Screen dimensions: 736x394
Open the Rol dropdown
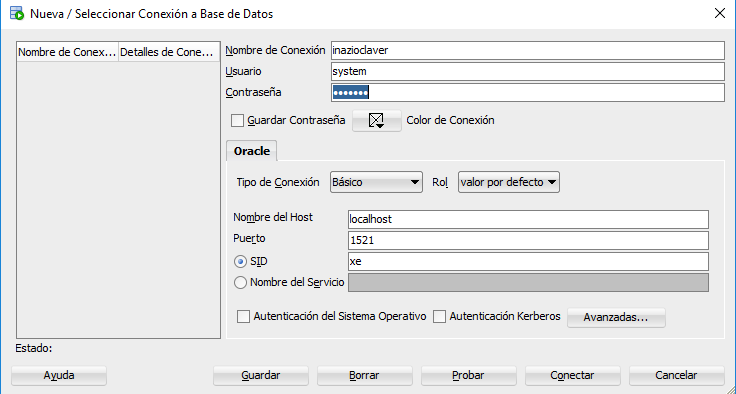coord(509,182)
